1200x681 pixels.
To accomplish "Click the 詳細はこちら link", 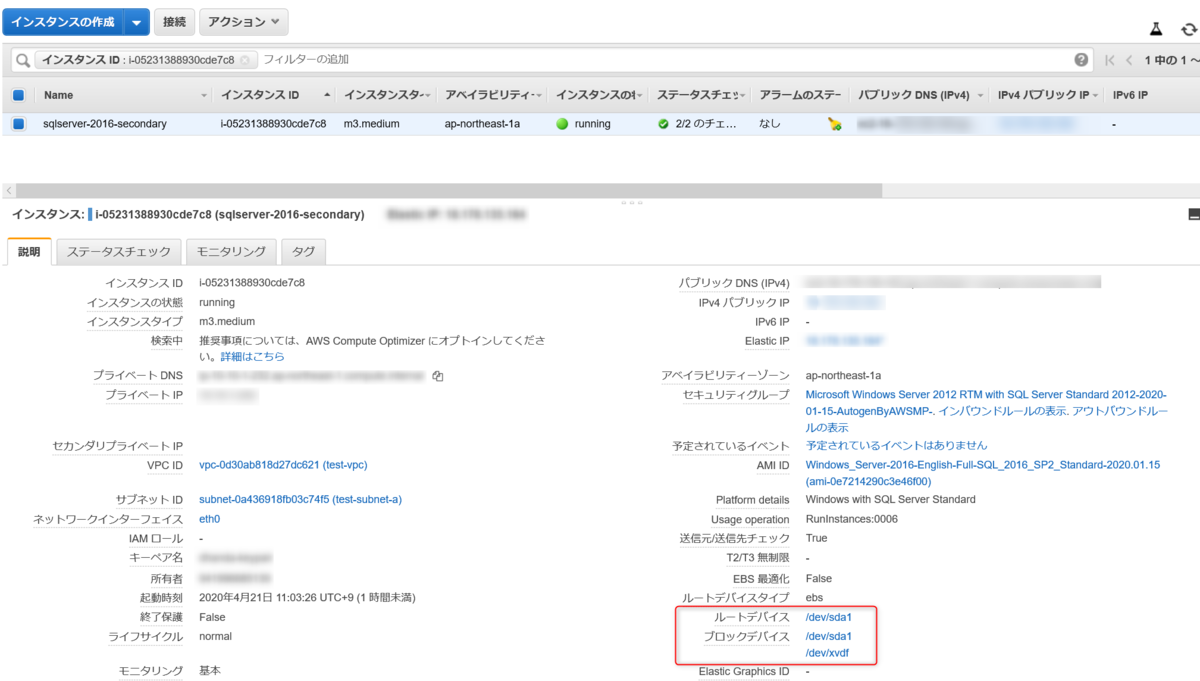I will point(252,356).
